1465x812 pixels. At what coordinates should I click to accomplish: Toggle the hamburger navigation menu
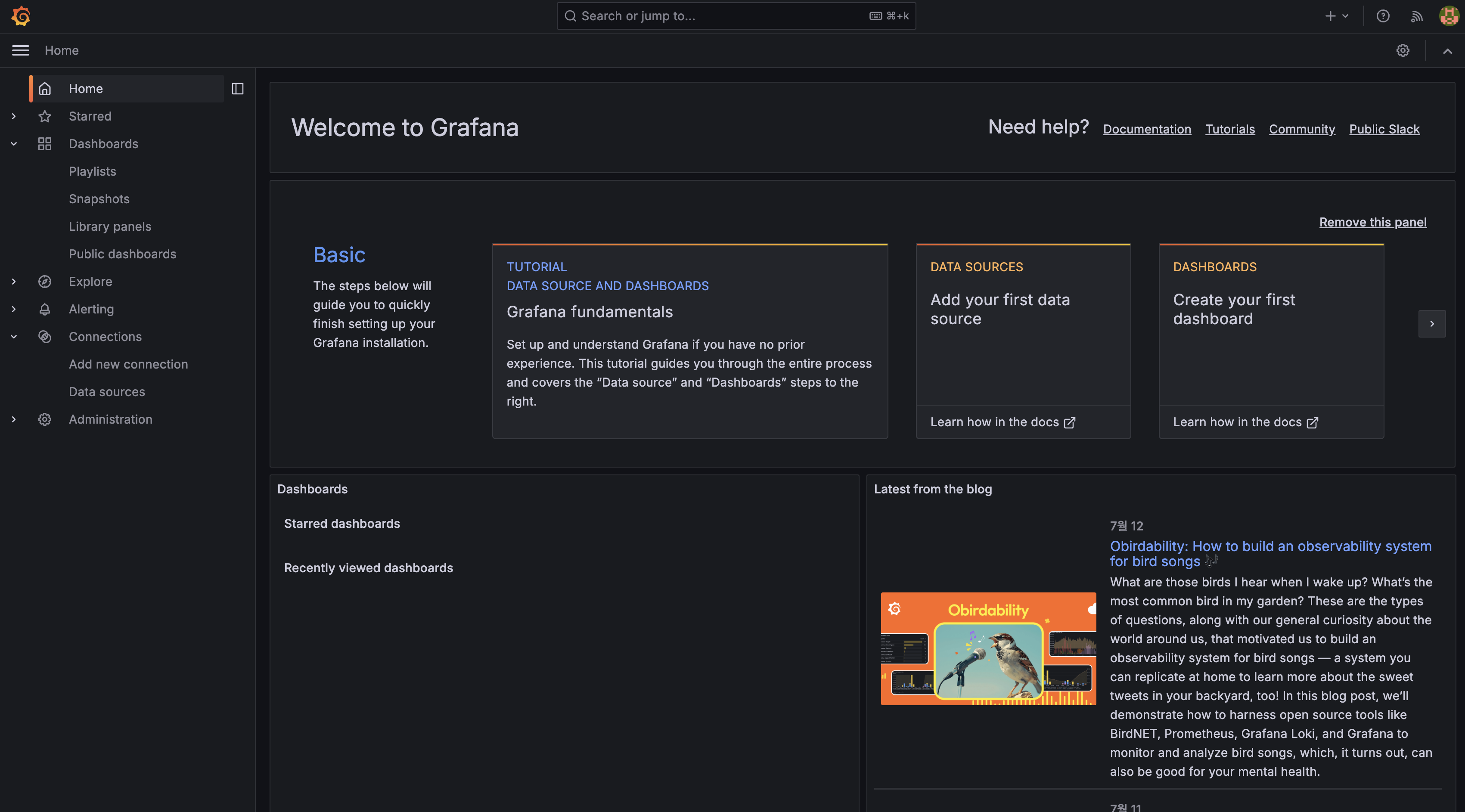click(x=21, y=51)
